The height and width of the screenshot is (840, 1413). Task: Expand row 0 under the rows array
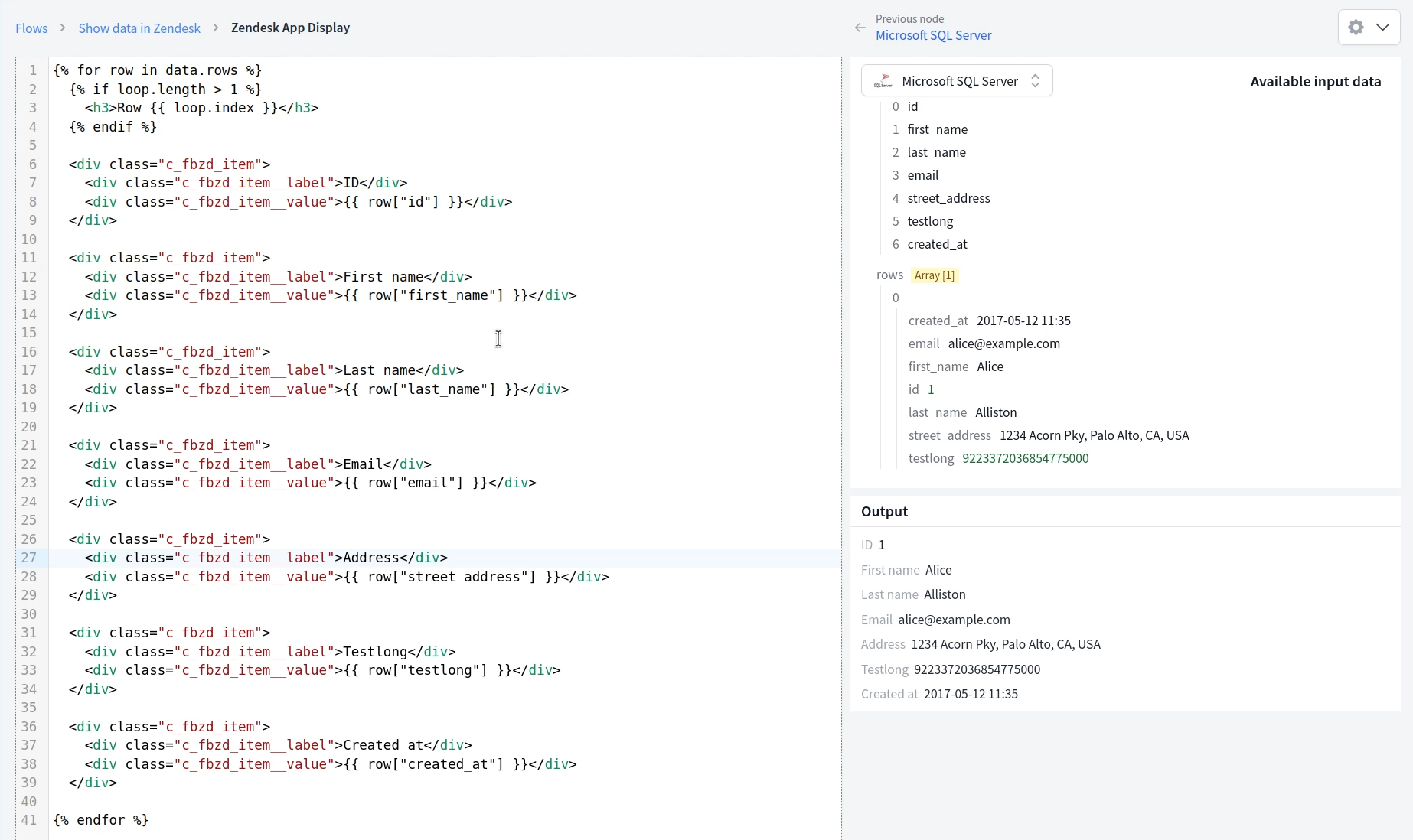(x=896, y=298)
